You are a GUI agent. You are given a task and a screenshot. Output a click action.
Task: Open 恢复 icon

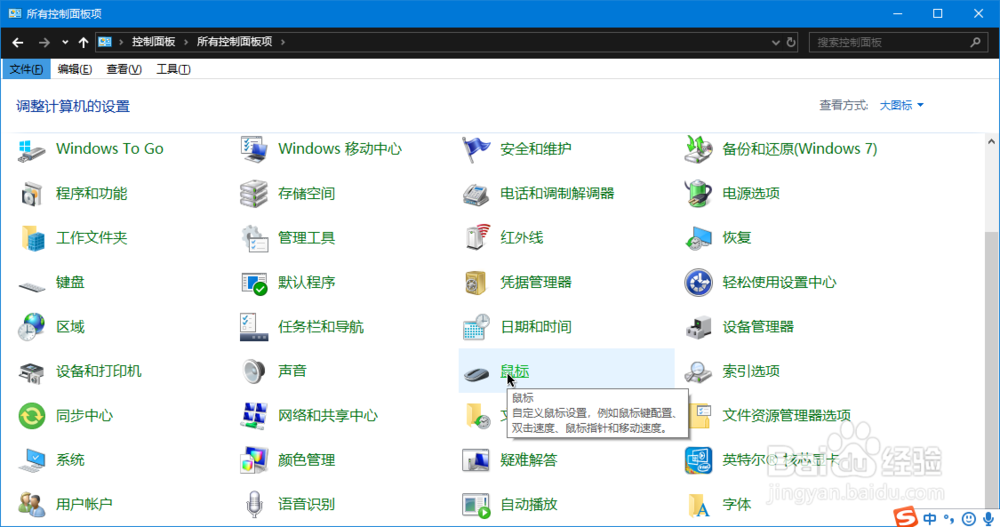point(698,239)
